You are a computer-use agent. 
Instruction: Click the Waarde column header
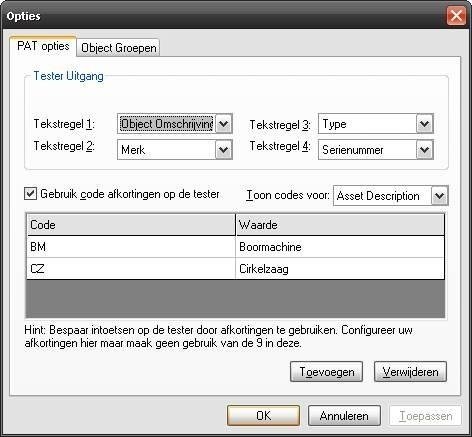[x=340, y=225]
